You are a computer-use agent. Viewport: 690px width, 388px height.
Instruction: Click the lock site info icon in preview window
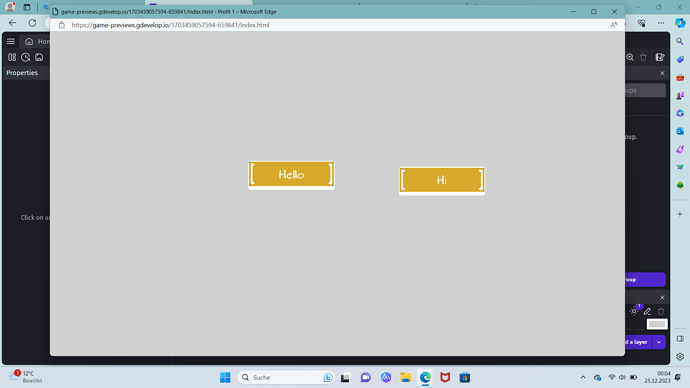62,25
